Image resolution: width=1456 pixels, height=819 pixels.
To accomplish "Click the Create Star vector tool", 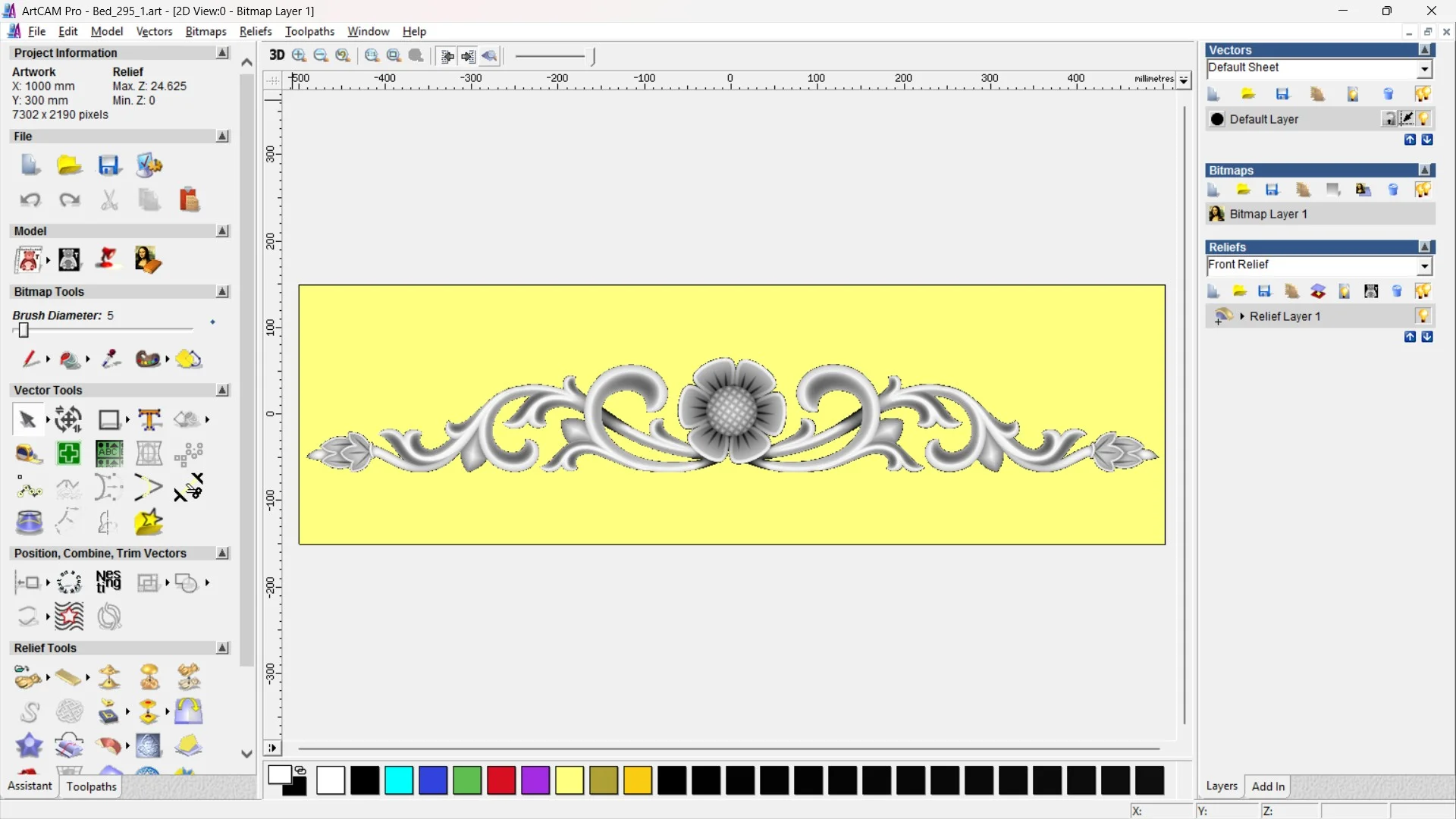I will (x=149, y=522).
